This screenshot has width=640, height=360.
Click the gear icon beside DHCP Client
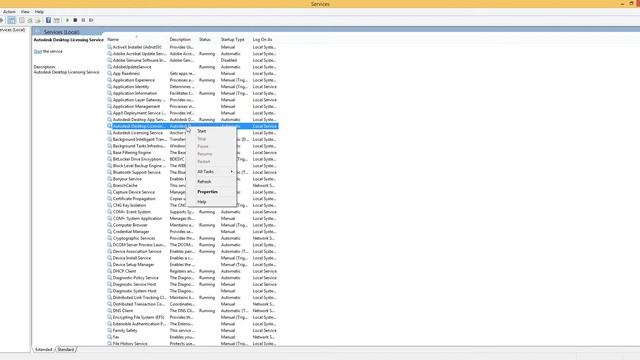coord(109,271)
